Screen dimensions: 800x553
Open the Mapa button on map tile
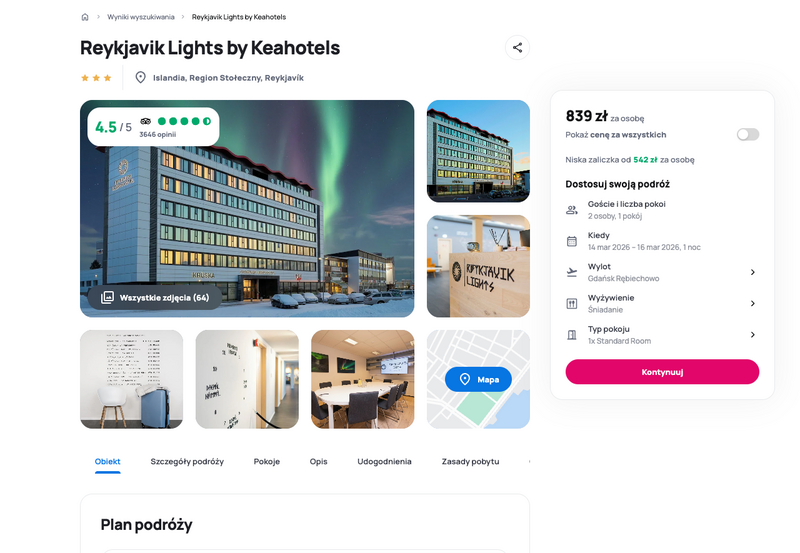(478, 379)
